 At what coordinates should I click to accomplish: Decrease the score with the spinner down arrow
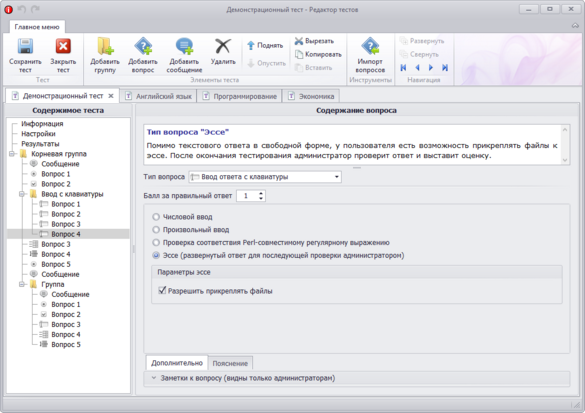(261, 198)
